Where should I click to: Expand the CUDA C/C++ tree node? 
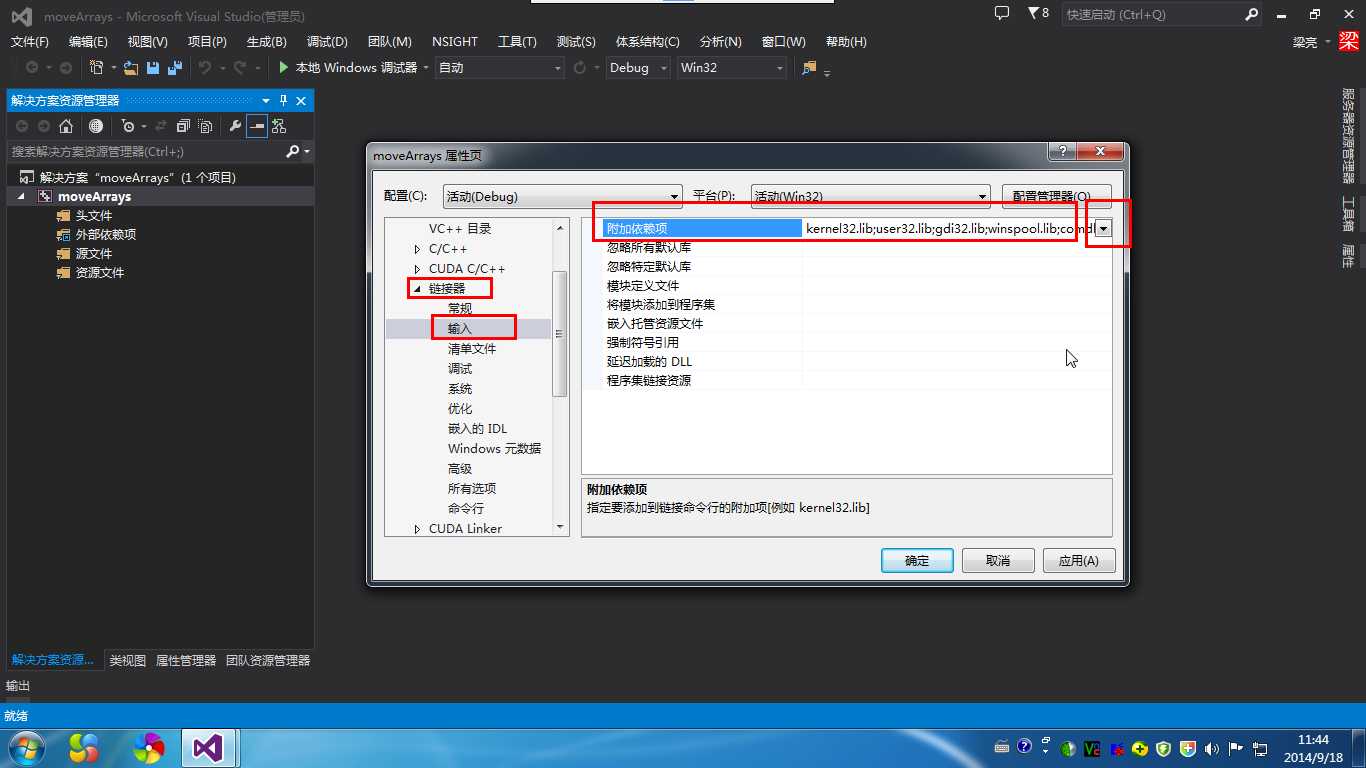[x=418, y=269]
